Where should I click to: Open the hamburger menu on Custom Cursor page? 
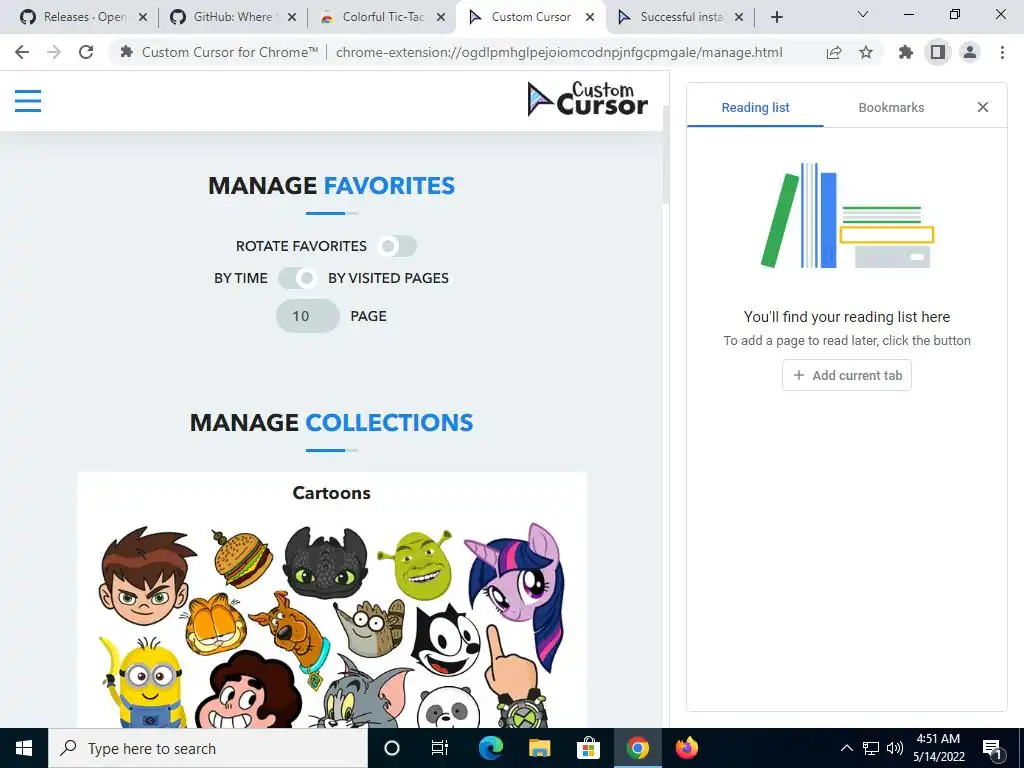[x=28, y=101]
